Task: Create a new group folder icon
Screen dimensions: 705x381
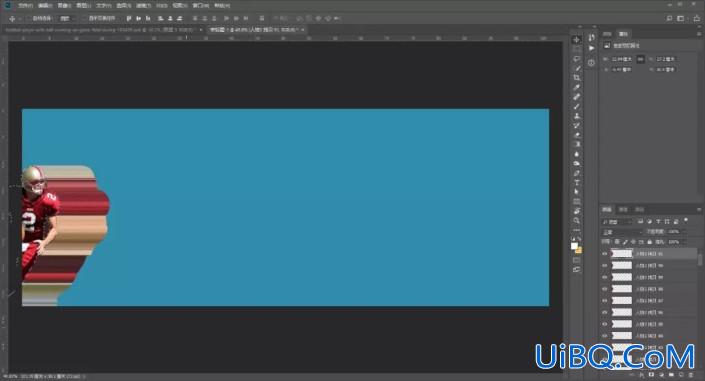Action: [671, 374]
